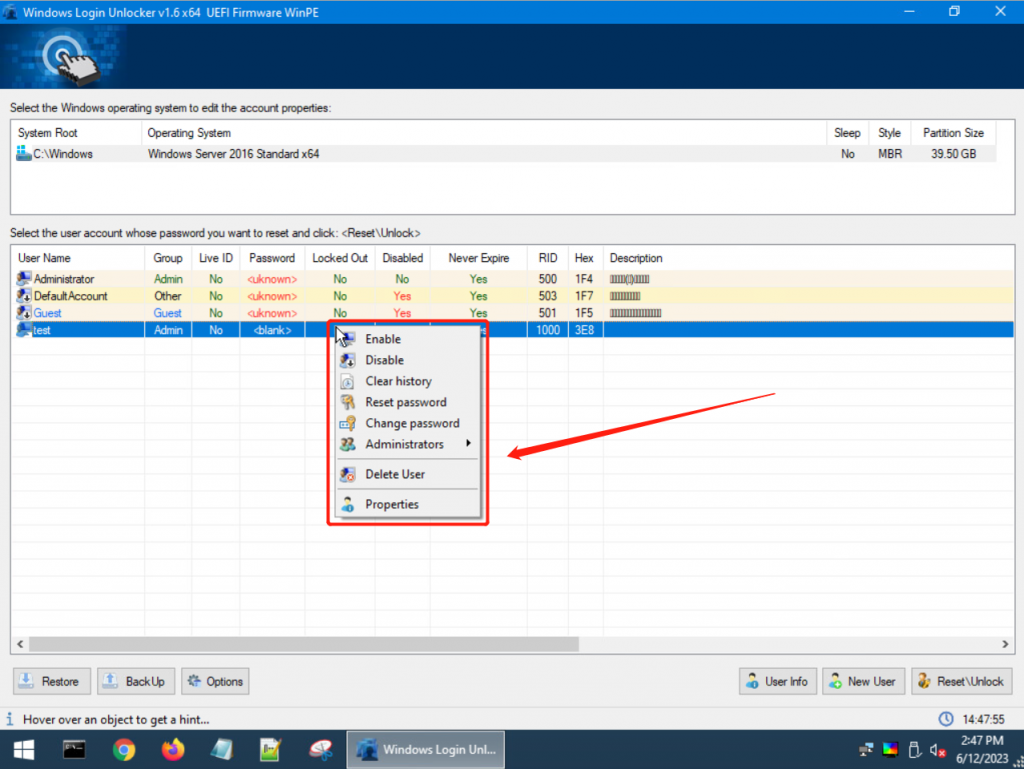Click the Password column header
The width and height of the screenshot is (1024, 769).
(x=272, y=258)
